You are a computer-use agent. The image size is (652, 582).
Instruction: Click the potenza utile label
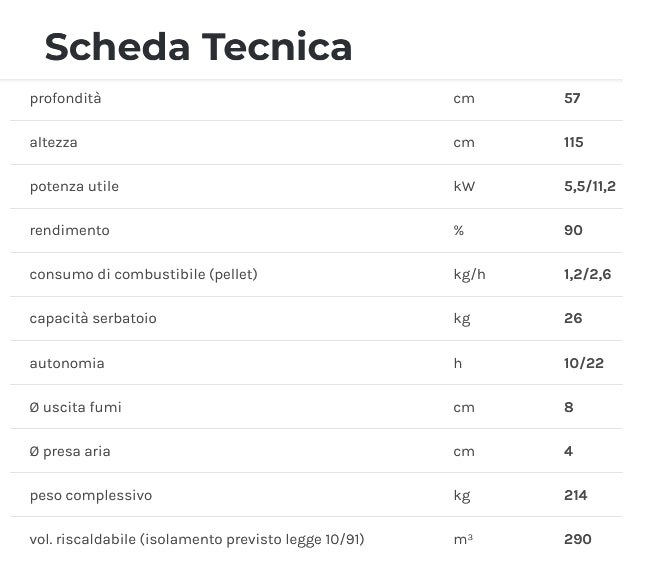74,186
